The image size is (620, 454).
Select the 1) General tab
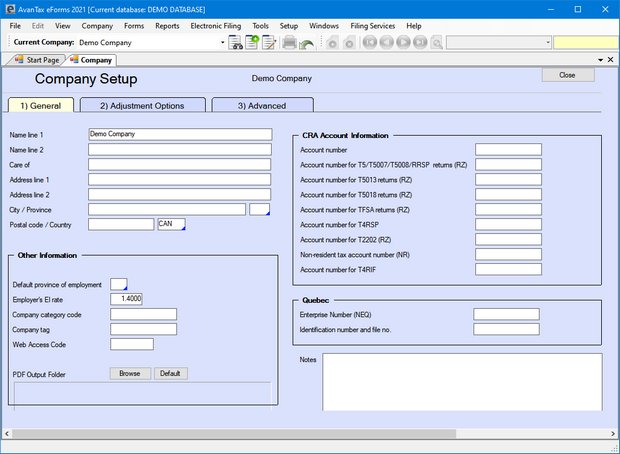(41, 106)
